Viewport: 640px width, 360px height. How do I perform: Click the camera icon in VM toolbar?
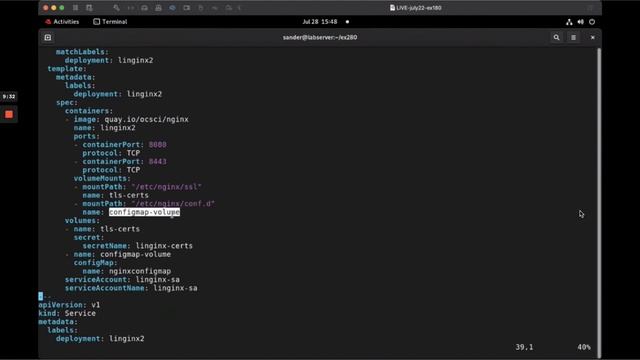click(x=187, y=8)
